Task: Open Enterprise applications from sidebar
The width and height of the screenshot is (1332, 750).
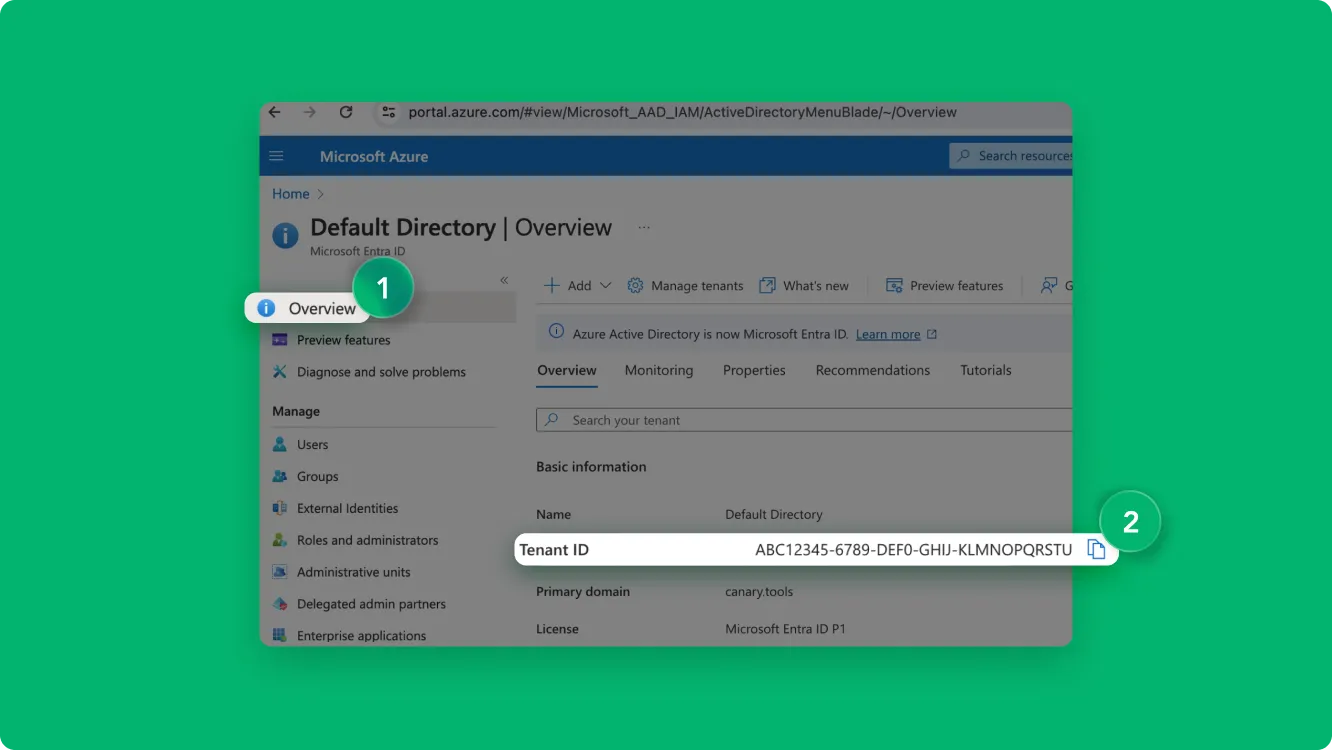Action: coord(361,636)
